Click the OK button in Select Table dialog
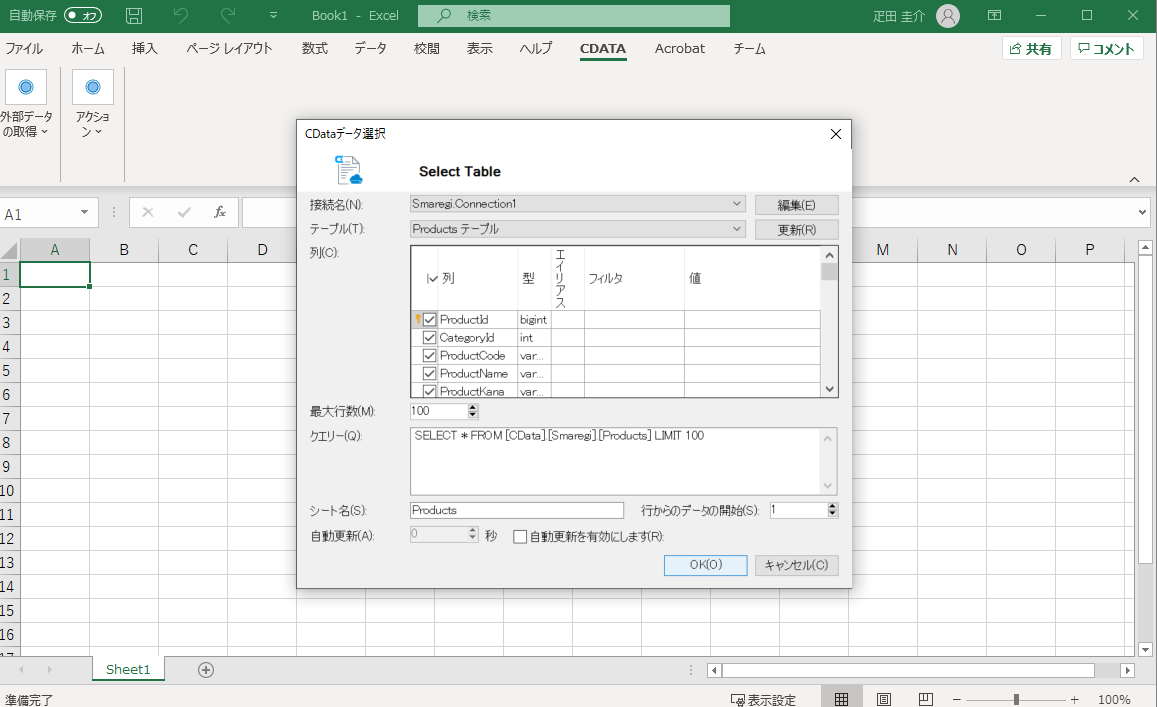 click(704, 565)
